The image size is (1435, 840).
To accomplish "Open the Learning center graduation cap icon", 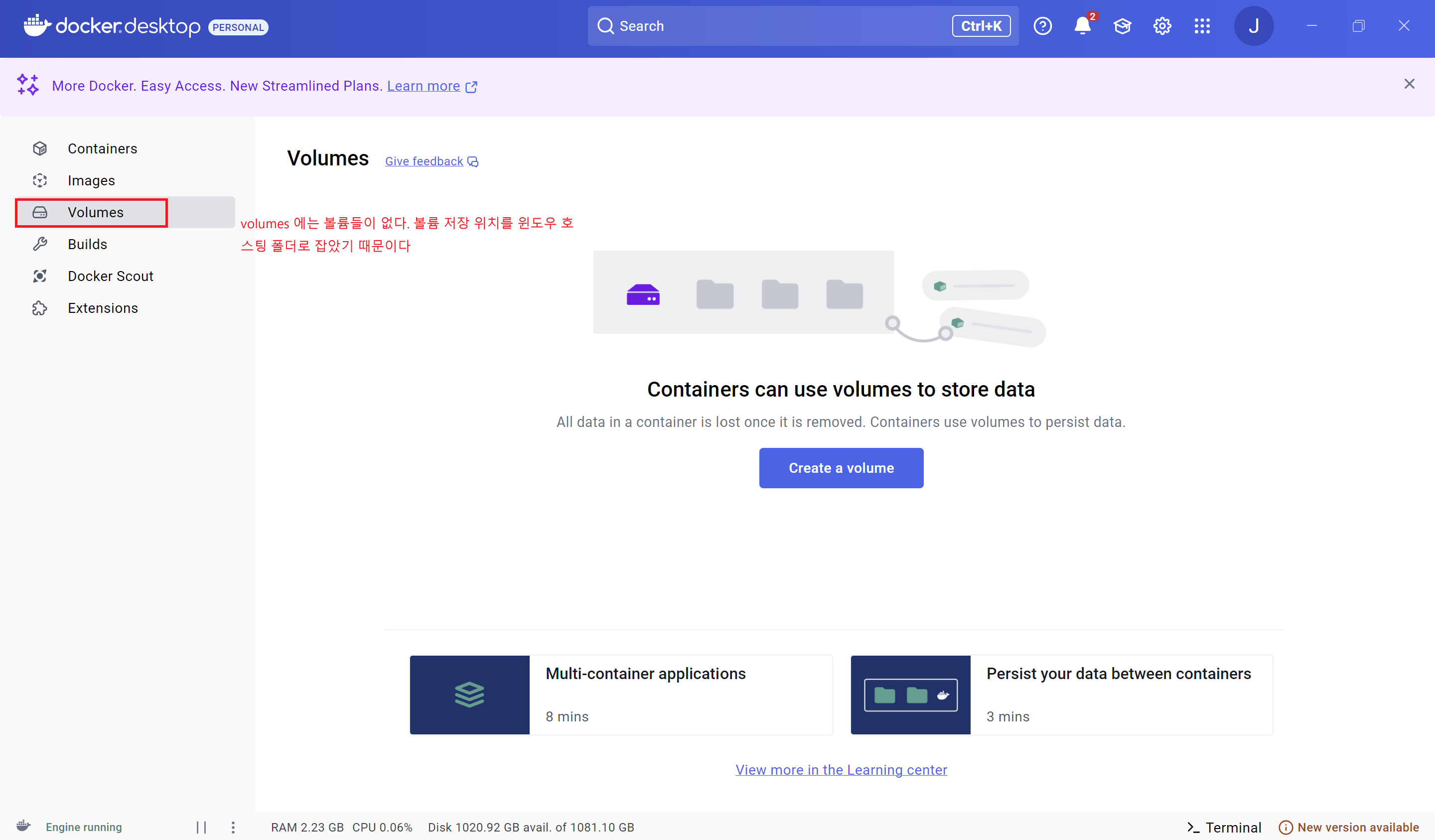I will (x=1122, y=26).
